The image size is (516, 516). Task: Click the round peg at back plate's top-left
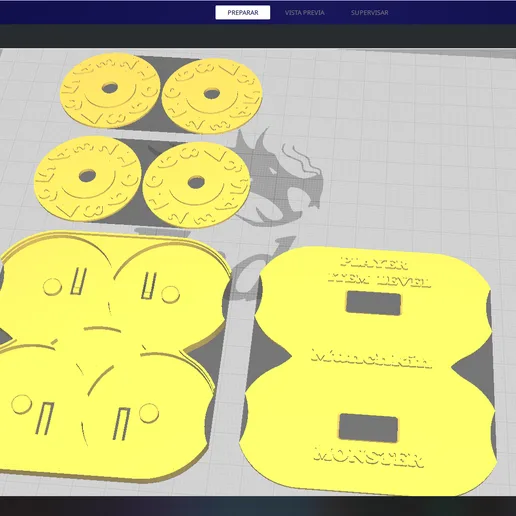pos(53,287)
